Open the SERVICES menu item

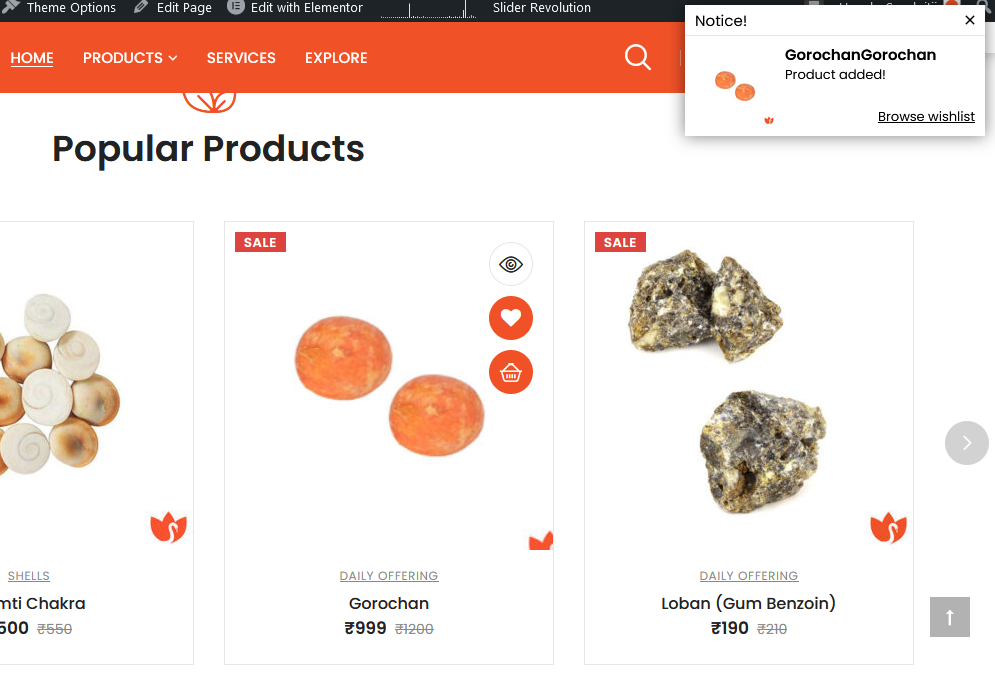point(241,58)
